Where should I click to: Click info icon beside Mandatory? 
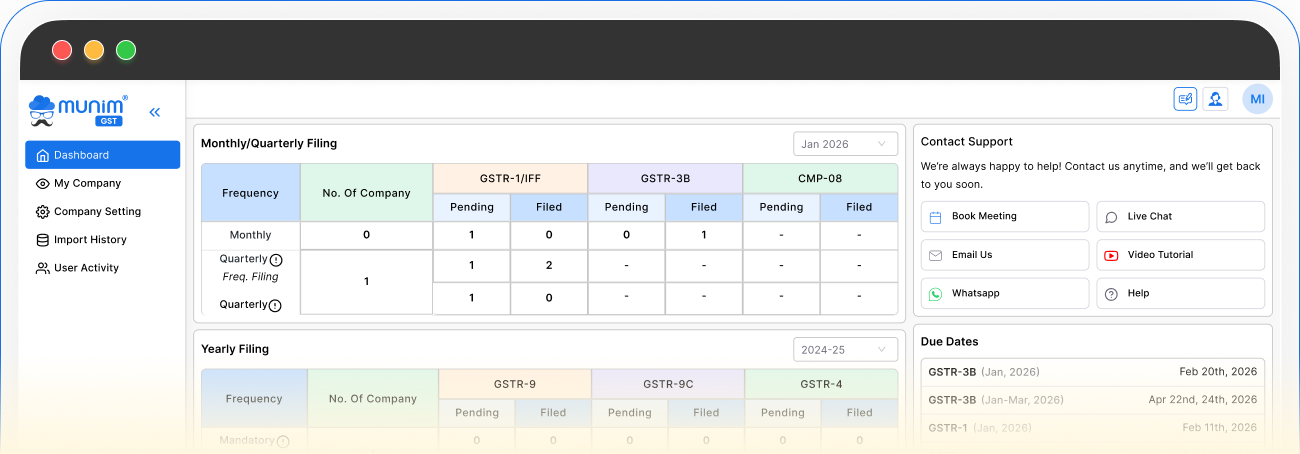pyautogui.click(x=283, y=441)
